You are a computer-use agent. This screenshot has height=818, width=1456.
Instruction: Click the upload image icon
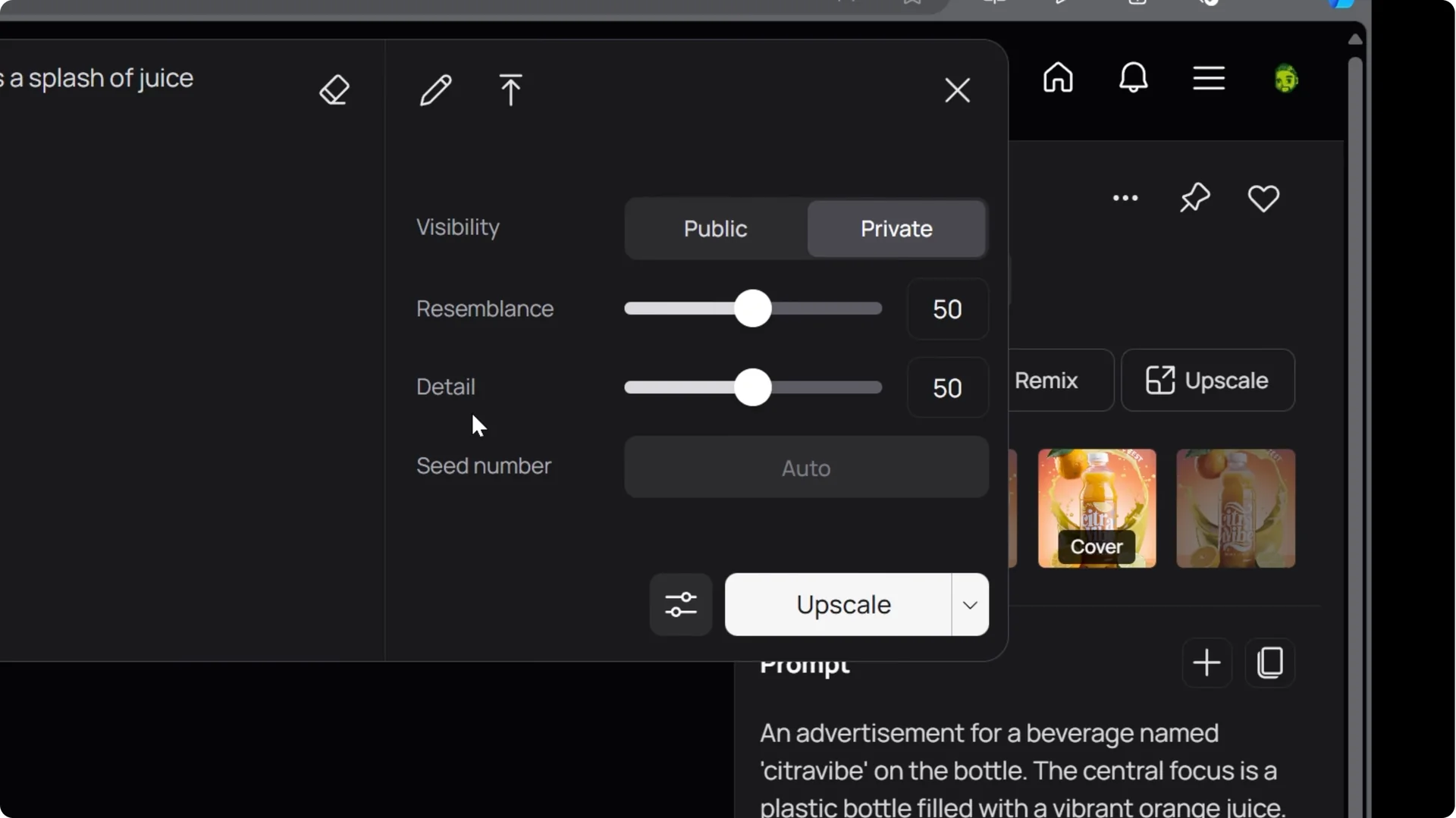511,90
